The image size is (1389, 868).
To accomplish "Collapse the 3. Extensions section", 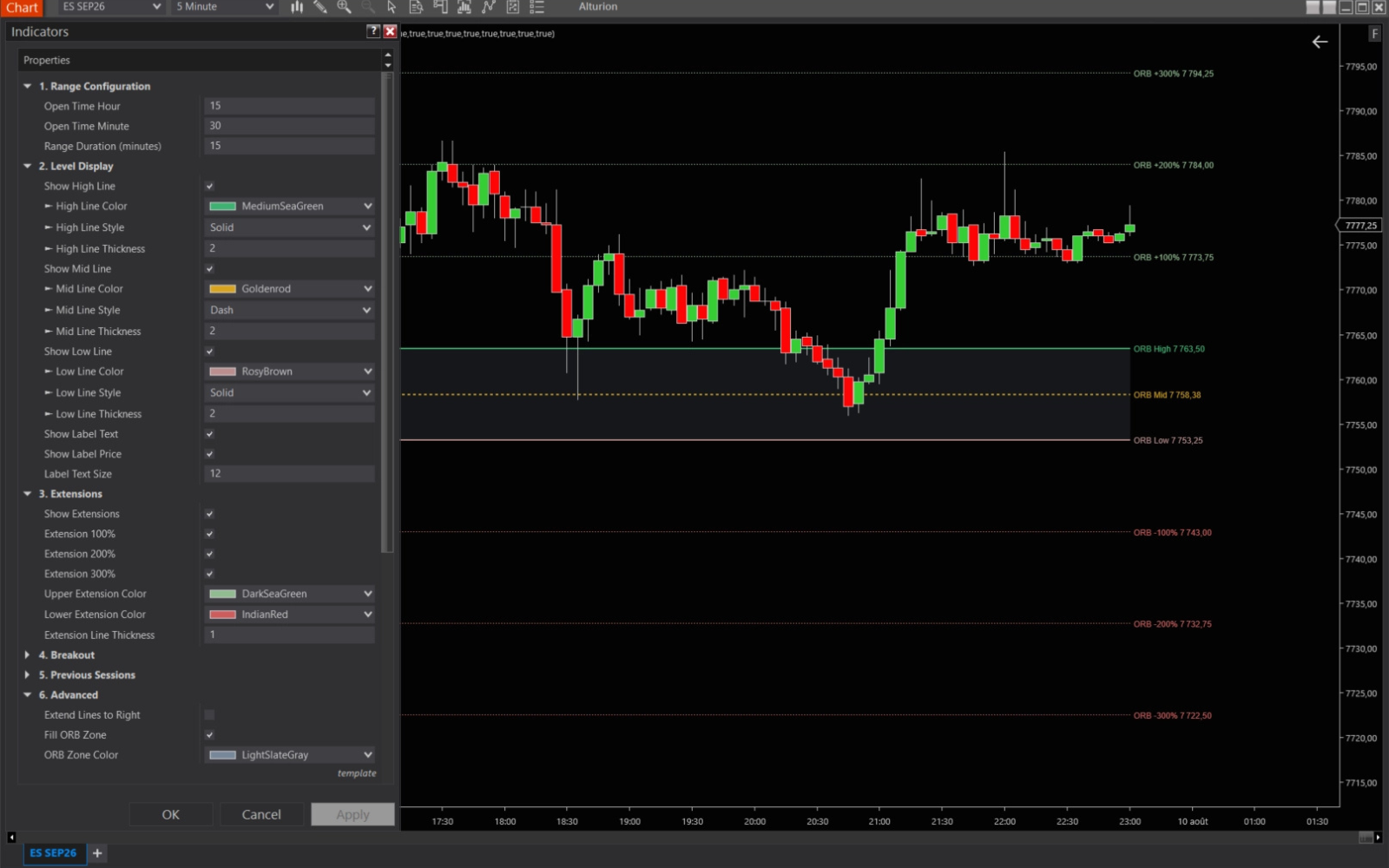I will tap(28, 494).
